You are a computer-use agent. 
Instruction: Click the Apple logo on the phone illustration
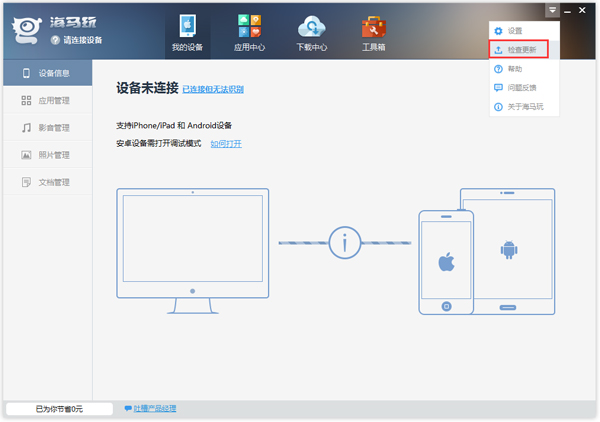446,262
